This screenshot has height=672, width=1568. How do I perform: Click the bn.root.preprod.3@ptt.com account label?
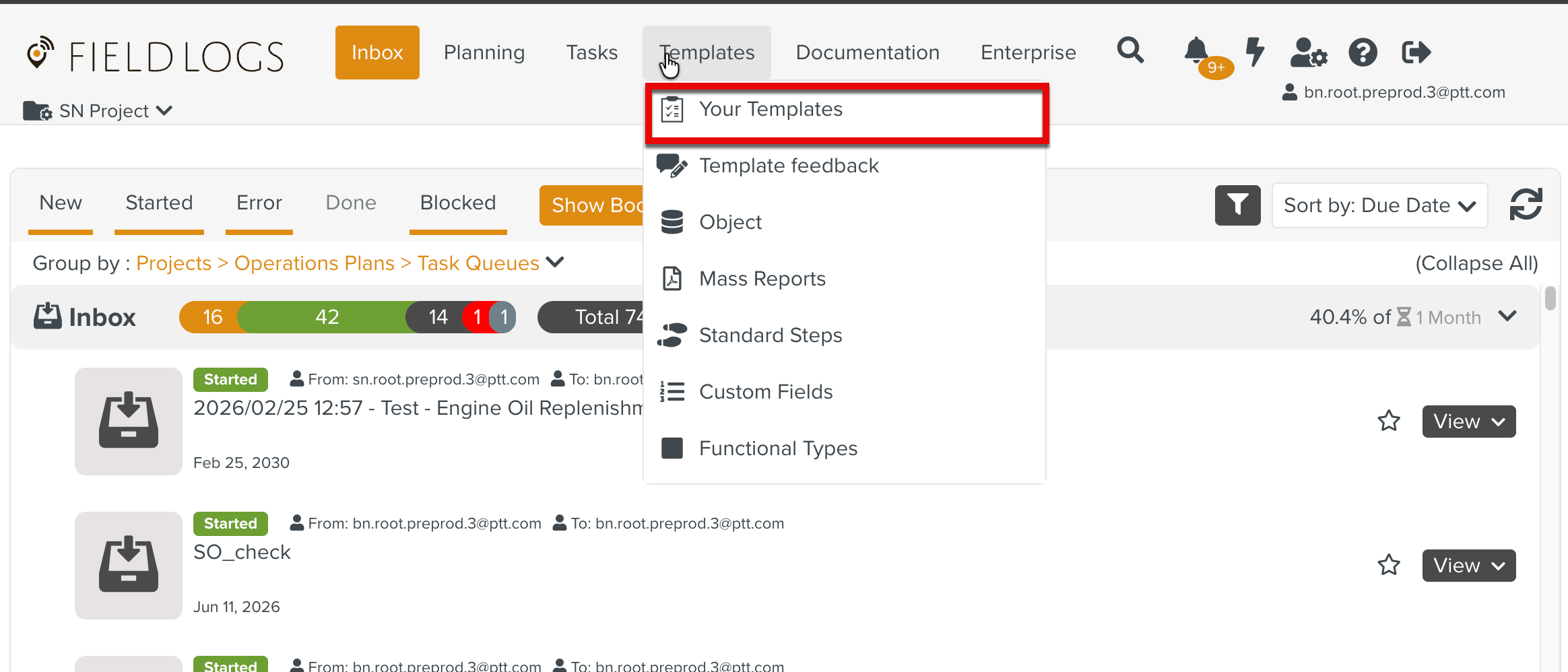point(1394,92)
